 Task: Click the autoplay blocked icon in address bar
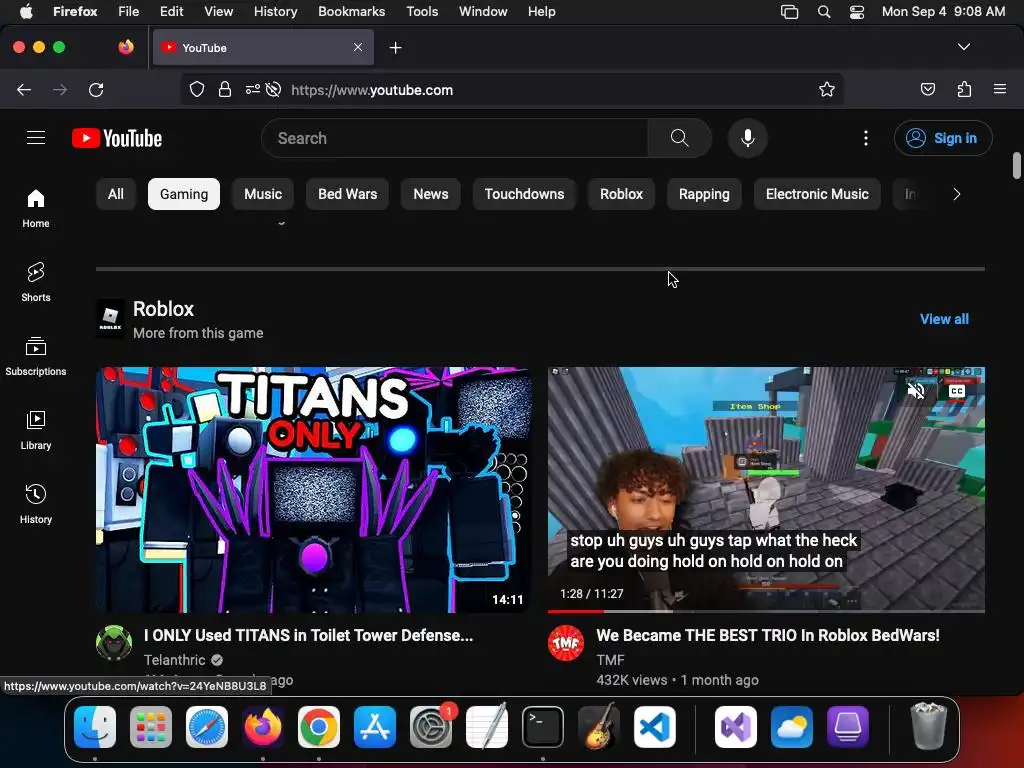click(274, 89)
